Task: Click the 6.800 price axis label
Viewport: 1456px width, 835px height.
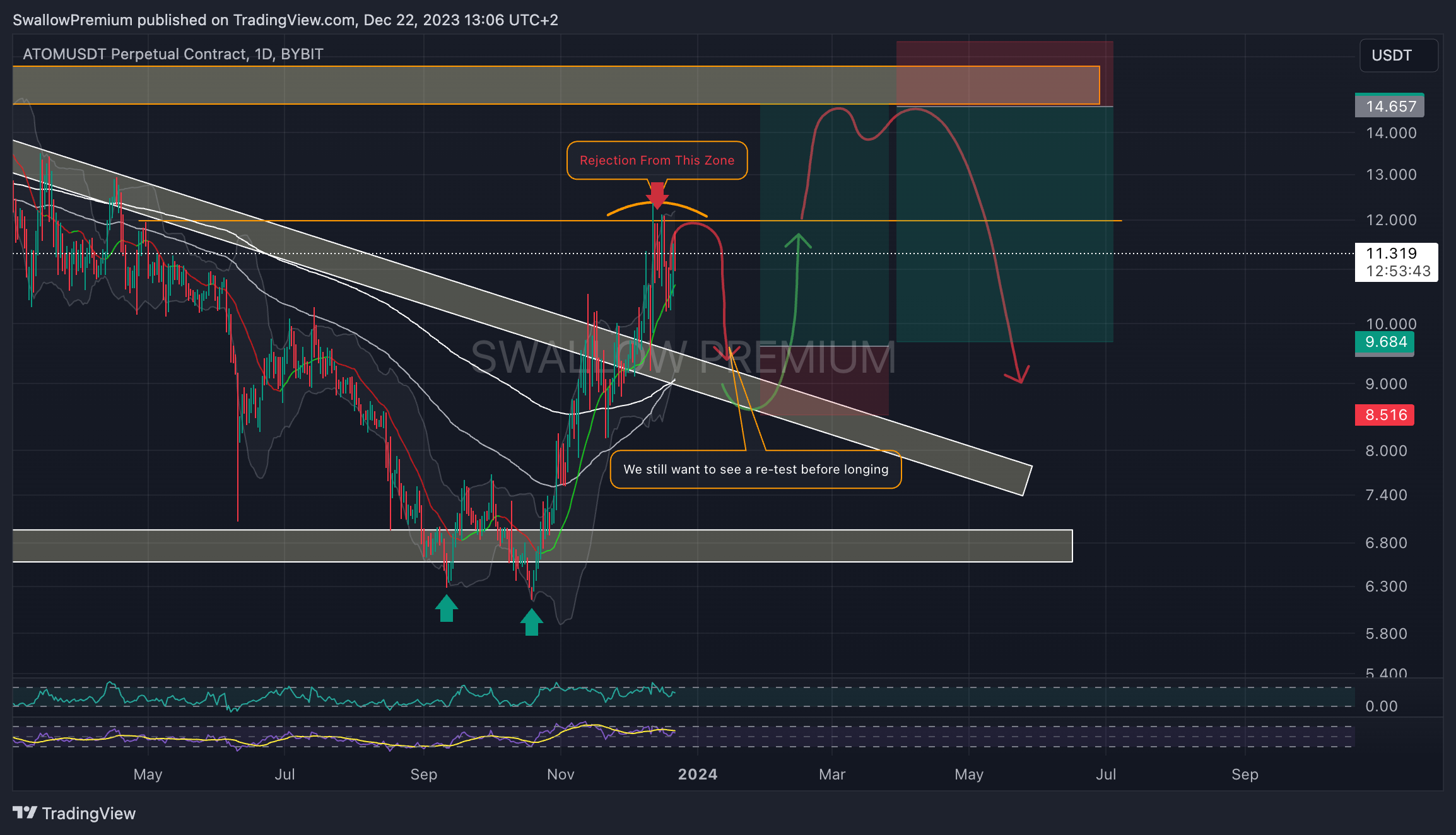Action: (x=1386, y=543)
